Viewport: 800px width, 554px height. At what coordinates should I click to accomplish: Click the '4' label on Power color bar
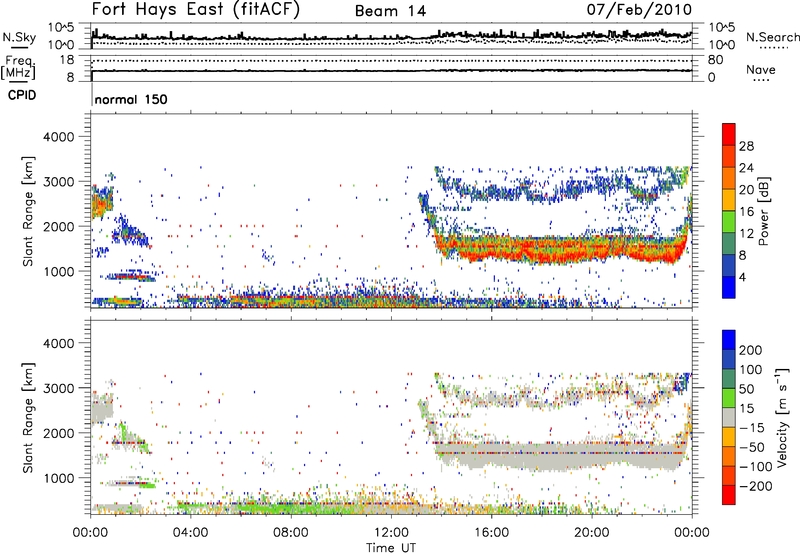[743, 277]
